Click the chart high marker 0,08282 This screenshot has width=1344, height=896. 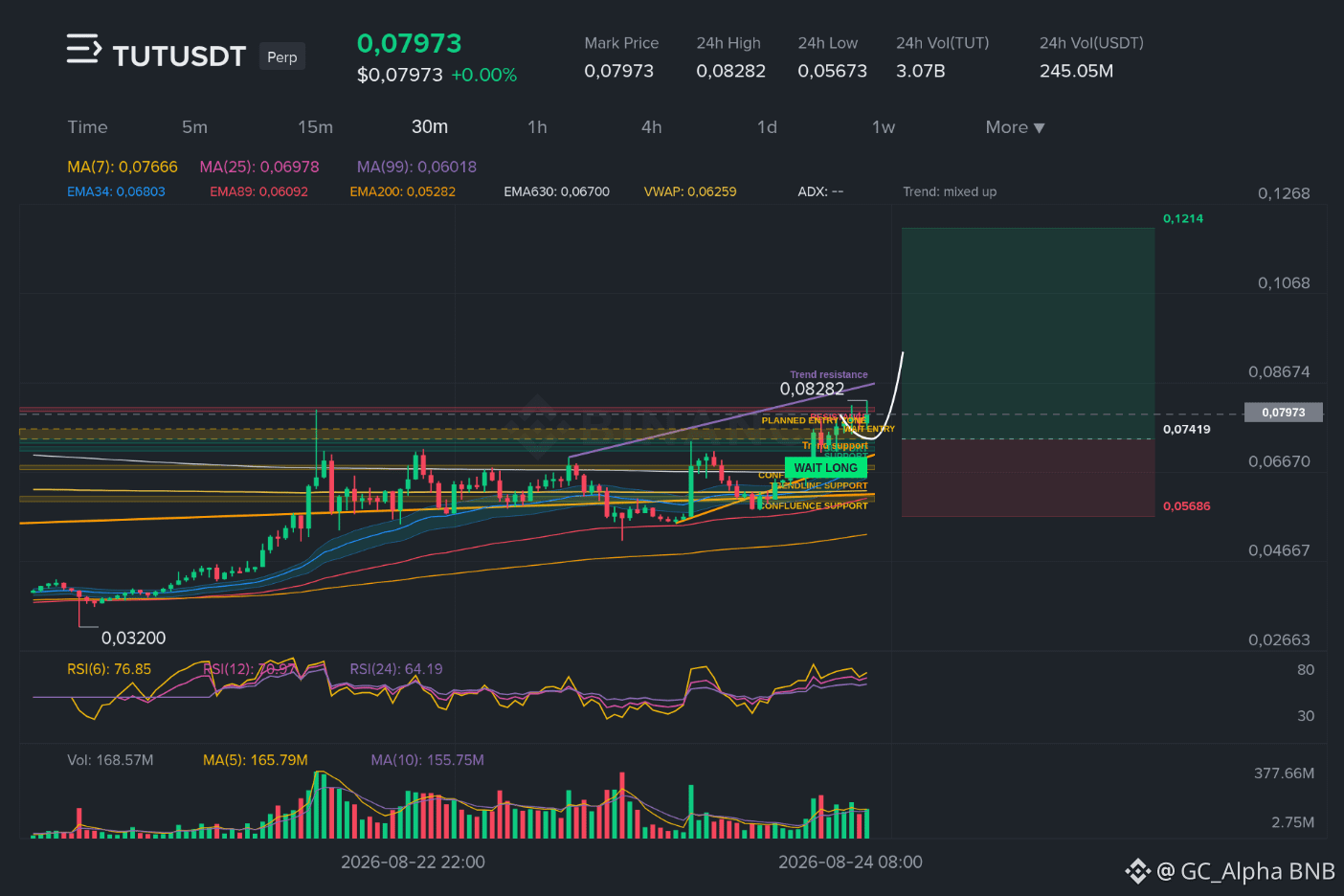point(812,389)
